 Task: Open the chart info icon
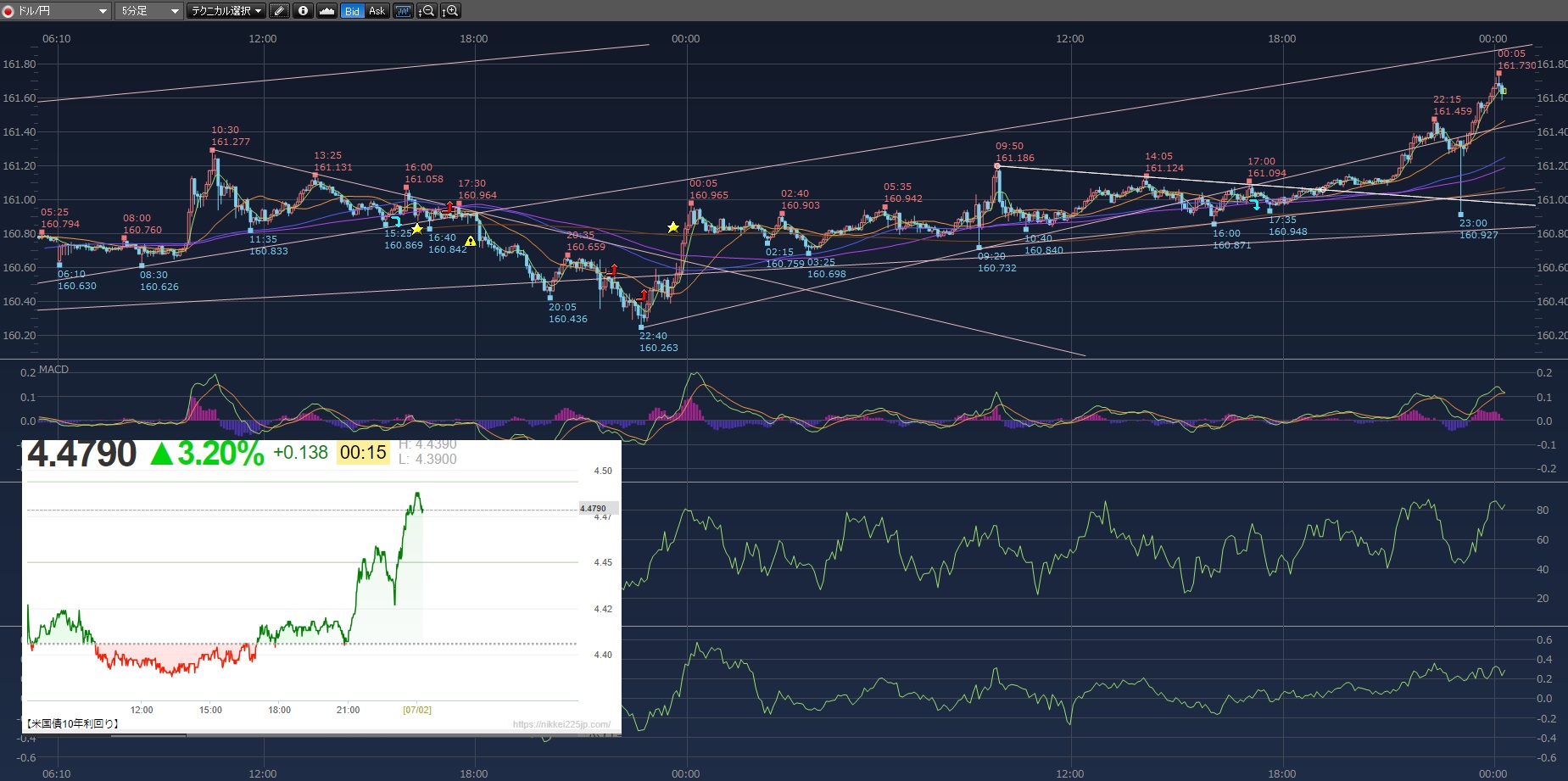pyautogui.click(x=303, y=11)
